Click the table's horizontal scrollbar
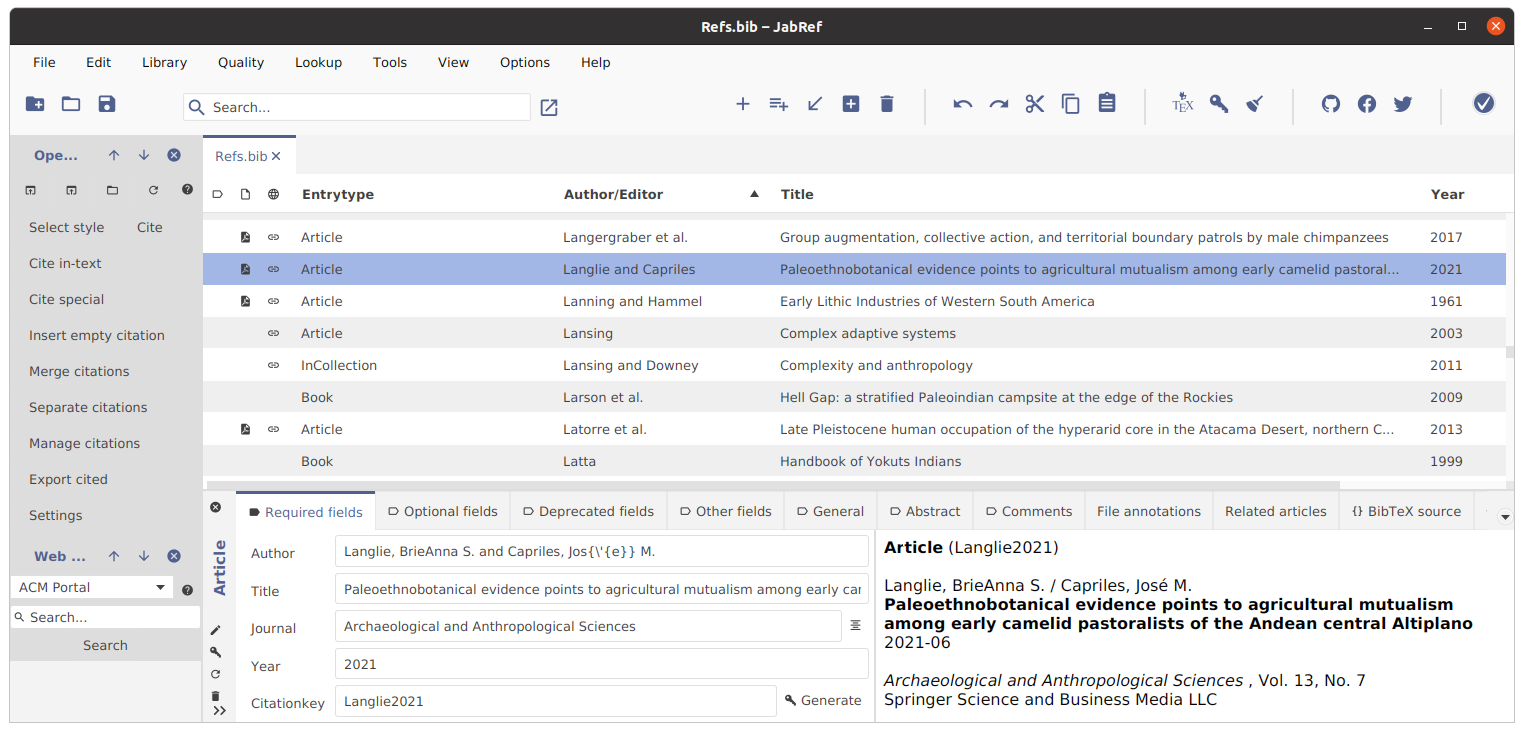Image resolution: width=1524 pixels, height=732 pixels. pyautogui.click(x=772, y=484)
